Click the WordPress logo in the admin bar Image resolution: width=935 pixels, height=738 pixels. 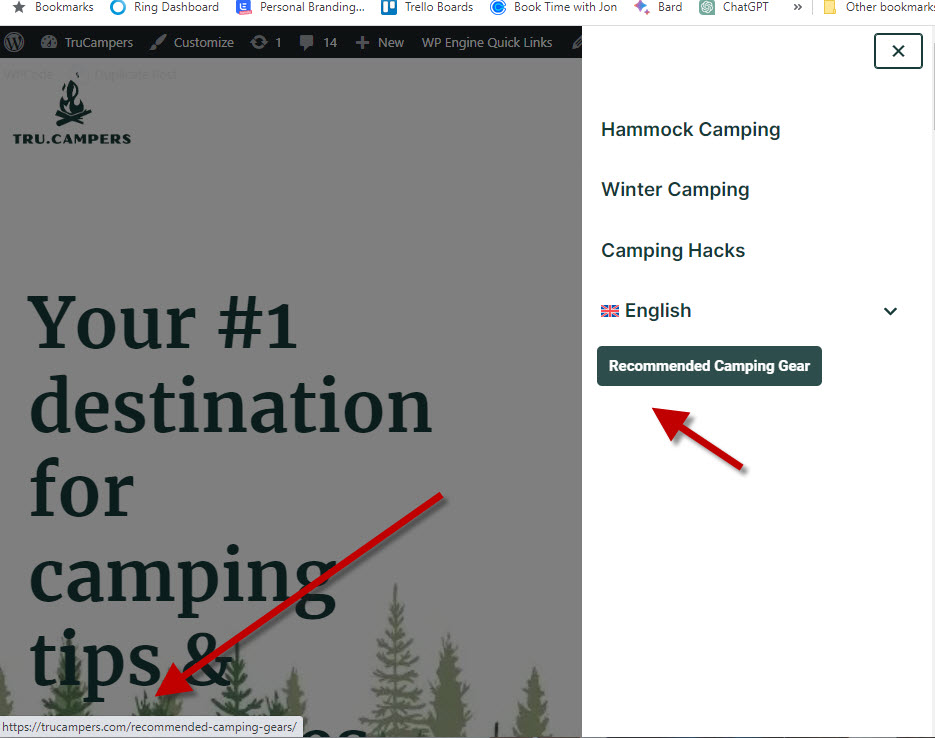coord(14,42)
